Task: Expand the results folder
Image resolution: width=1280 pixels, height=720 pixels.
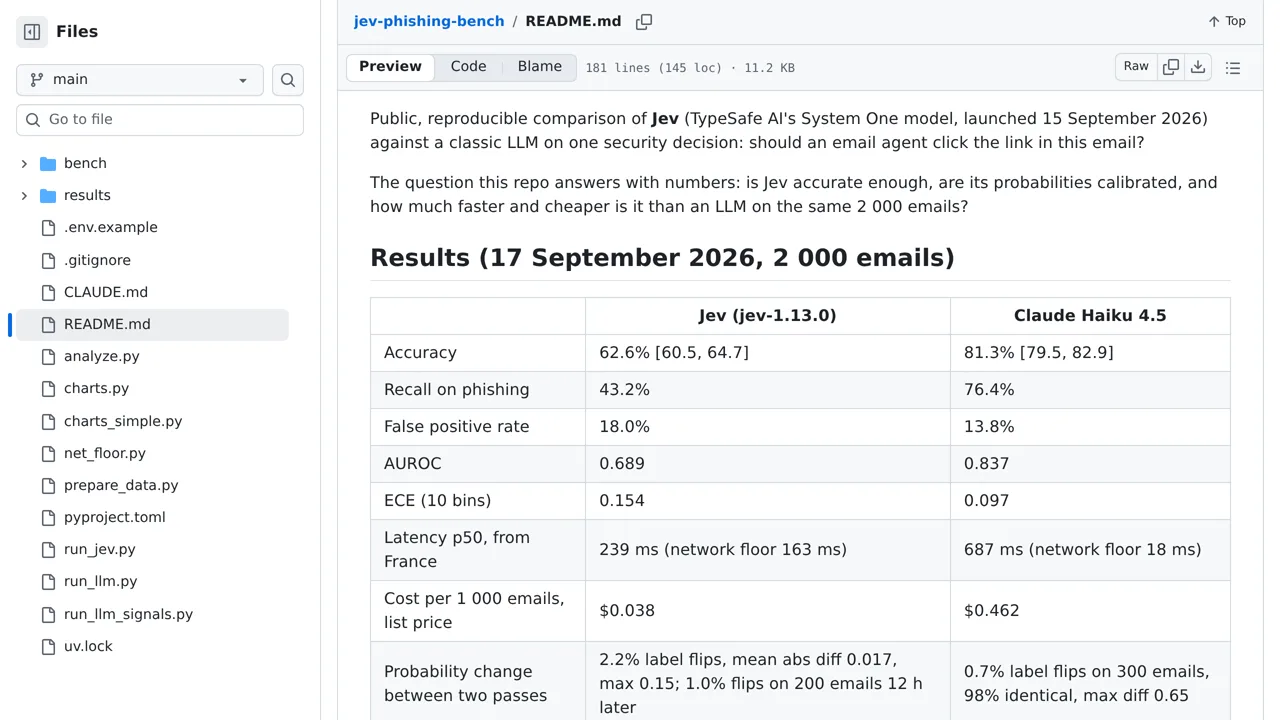Action: [x=24, y=195]
